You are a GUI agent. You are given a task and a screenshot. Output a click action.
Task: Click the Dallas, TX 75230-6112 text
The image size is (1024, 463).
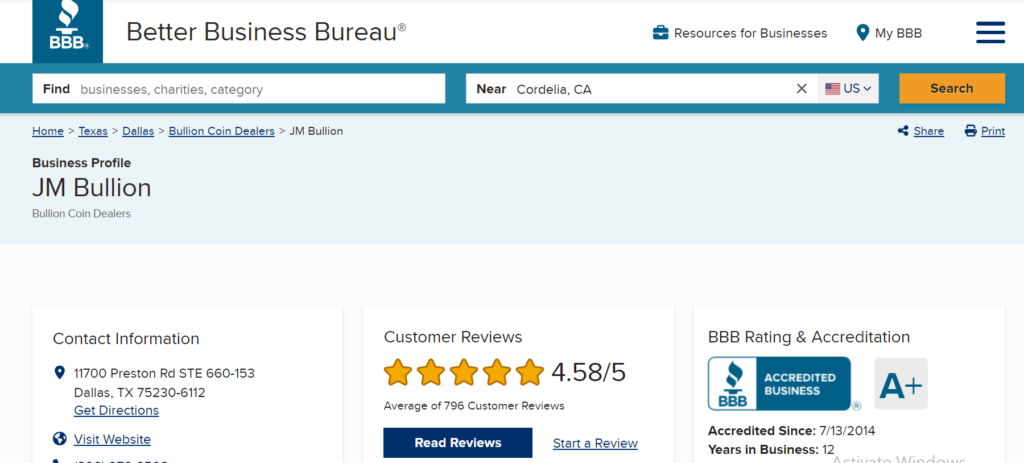139,392
